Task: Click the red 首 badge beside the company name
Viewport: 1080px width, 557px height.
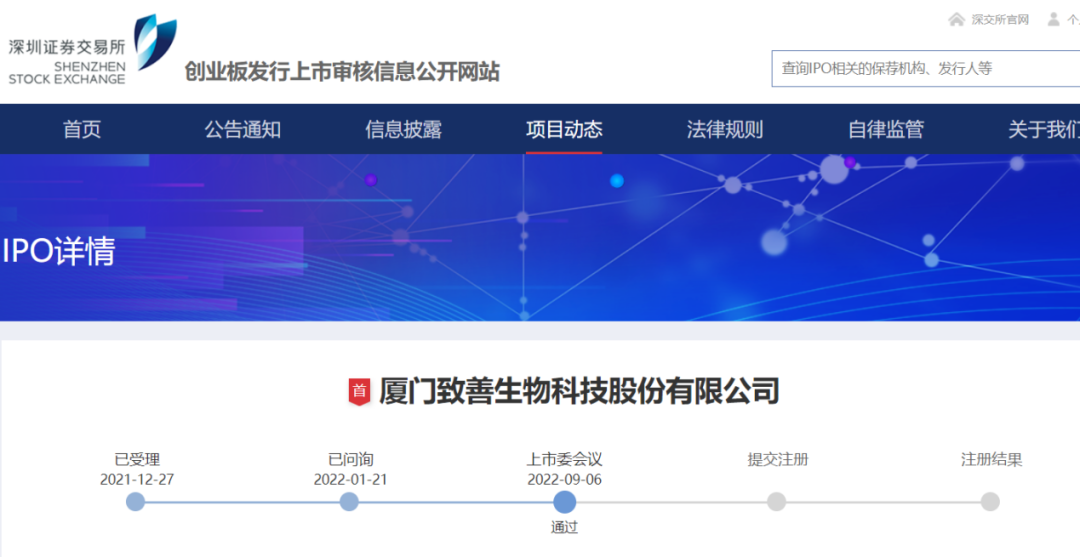Action: [359, 392]
